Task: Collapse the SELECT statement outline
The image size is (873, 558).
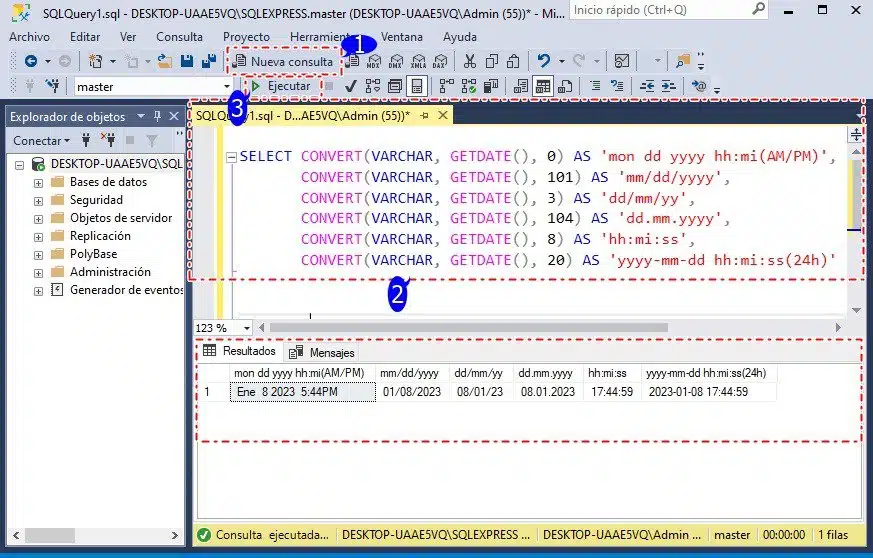Action: [x=231, y=157]
